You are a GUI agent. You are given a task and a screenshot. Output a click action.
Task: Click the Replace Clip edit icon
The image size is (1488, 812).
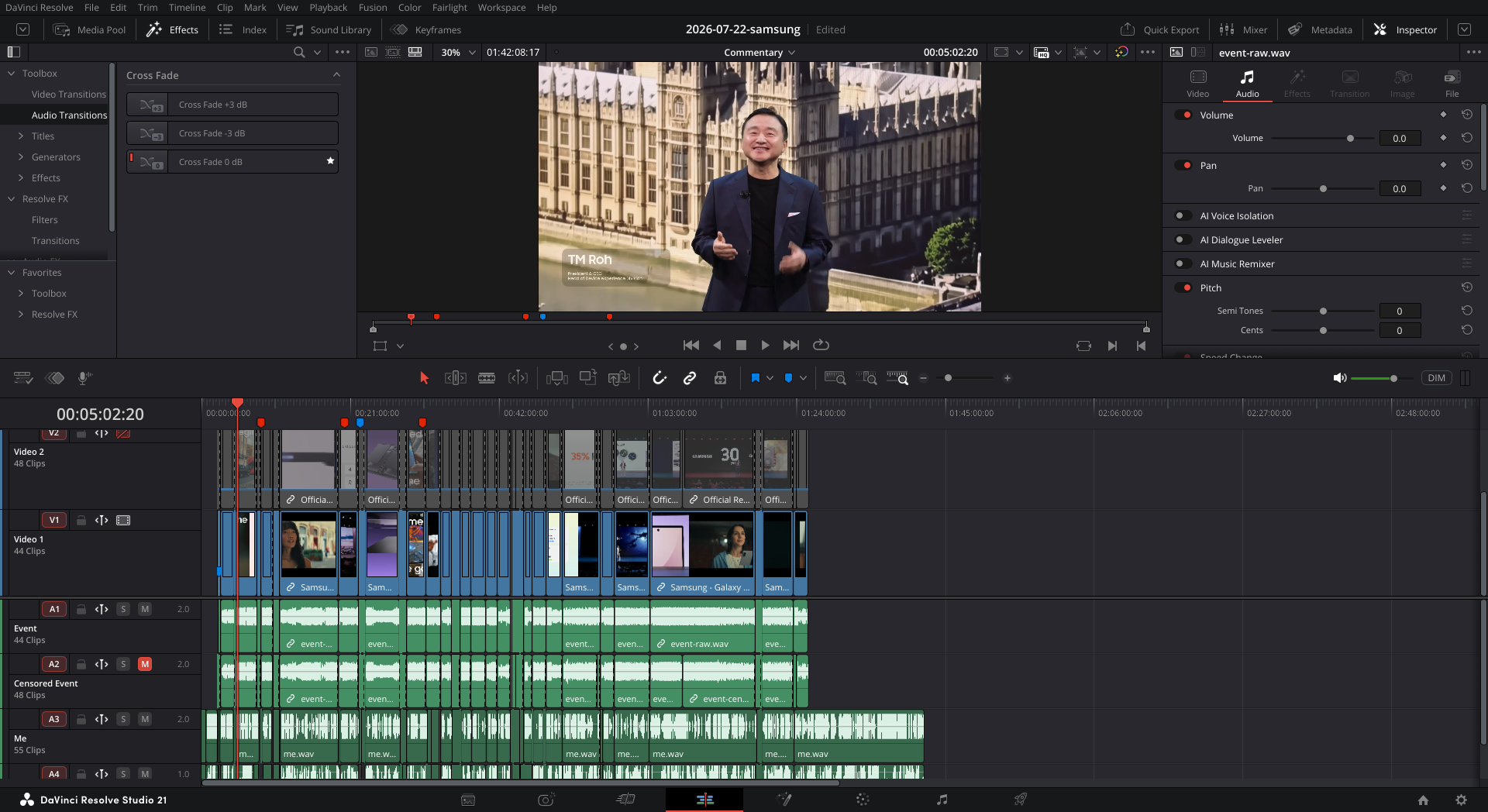point(619,378)
